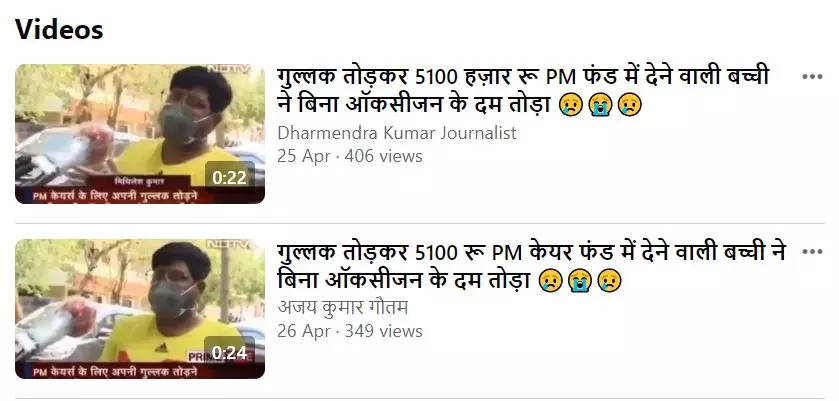Click crying emojis in the second video title
This screenshot has height=401, width=839.
click(580, 280)
